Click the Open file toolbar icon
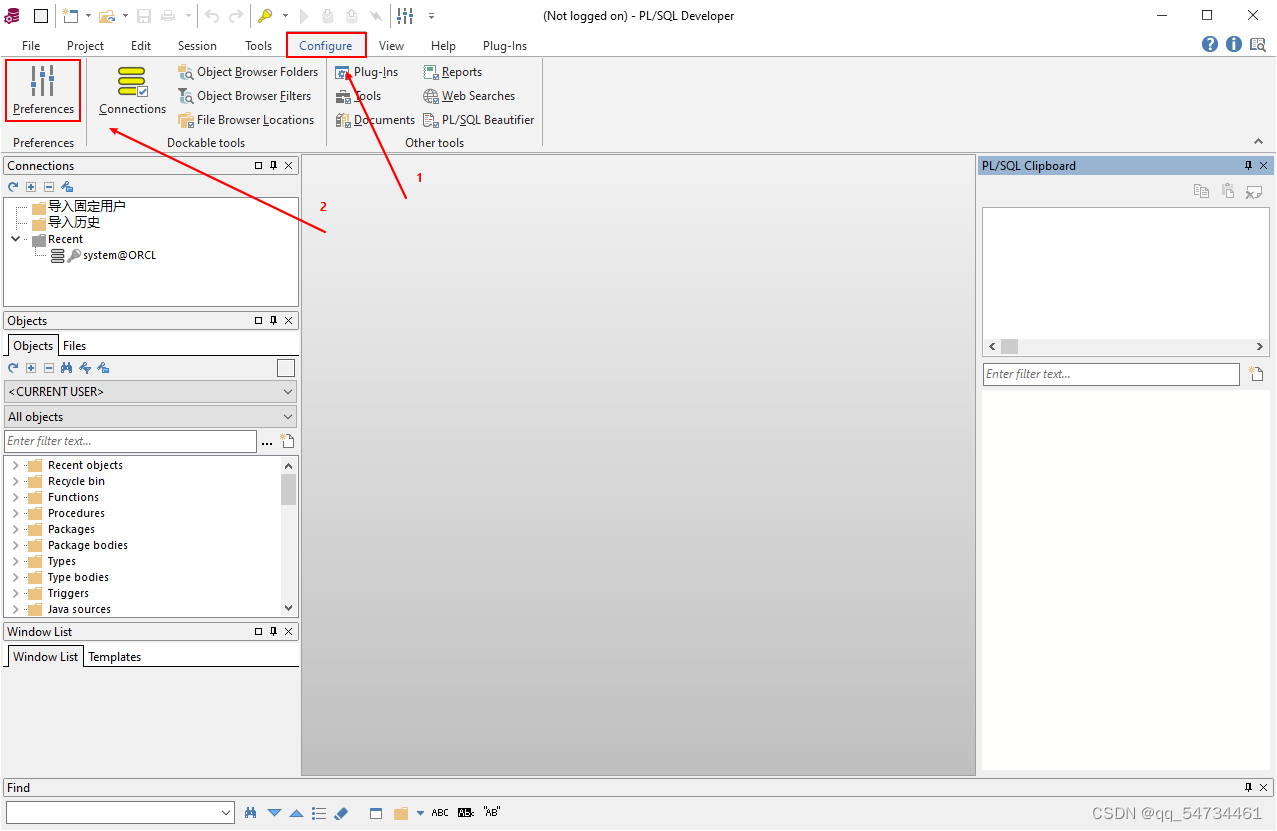The image size is (1277, 831). click(x=107, y=16)
